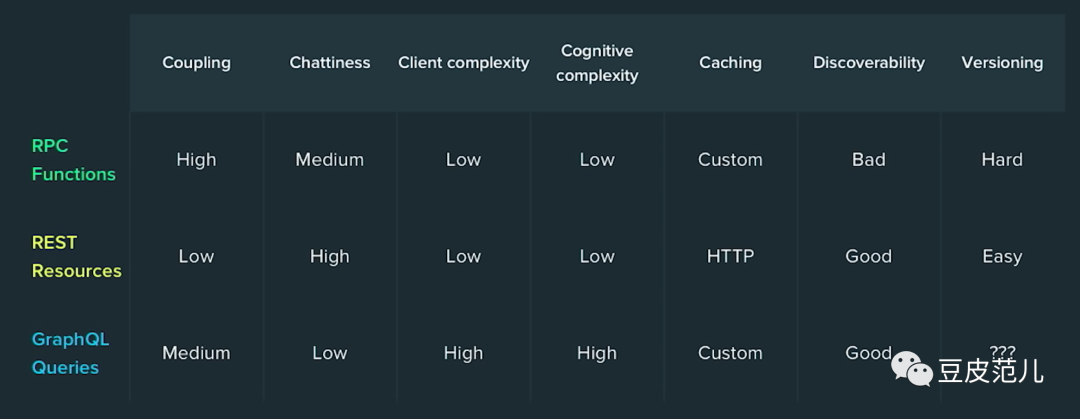Click the High coupling cell for RPC

tap(196, 160)
